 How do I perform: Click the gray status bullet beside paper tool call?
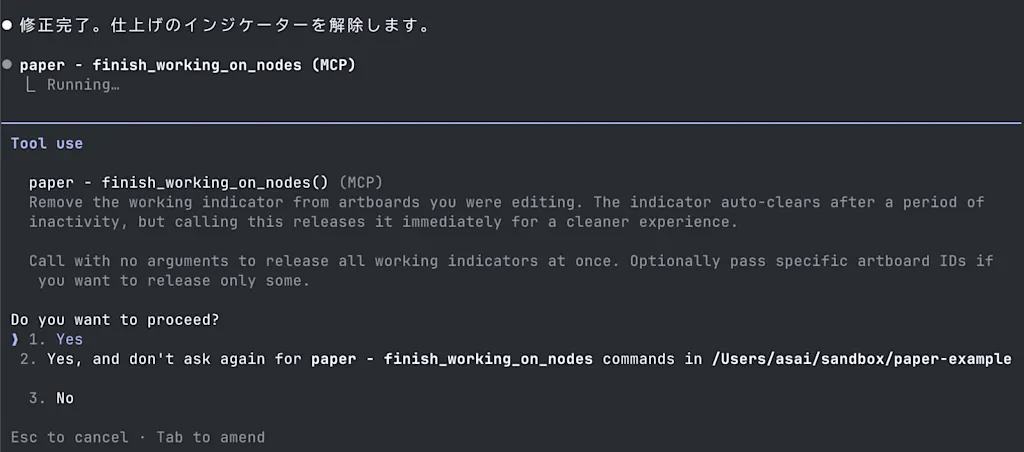pyautogui.click(x=7, y=65)
